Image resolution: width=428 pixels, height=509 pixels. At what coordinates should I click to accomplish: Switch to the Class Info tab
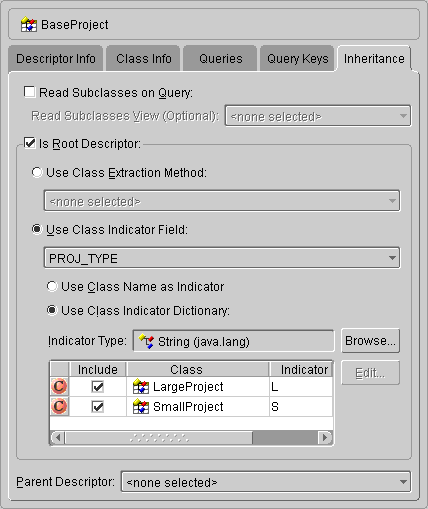coord(144,59)
